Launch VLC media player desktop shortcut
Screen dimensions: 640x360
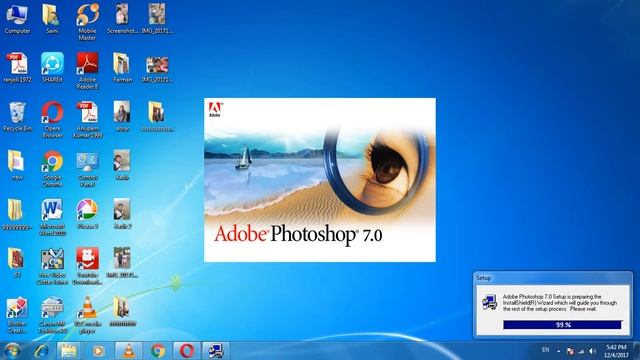87,315
